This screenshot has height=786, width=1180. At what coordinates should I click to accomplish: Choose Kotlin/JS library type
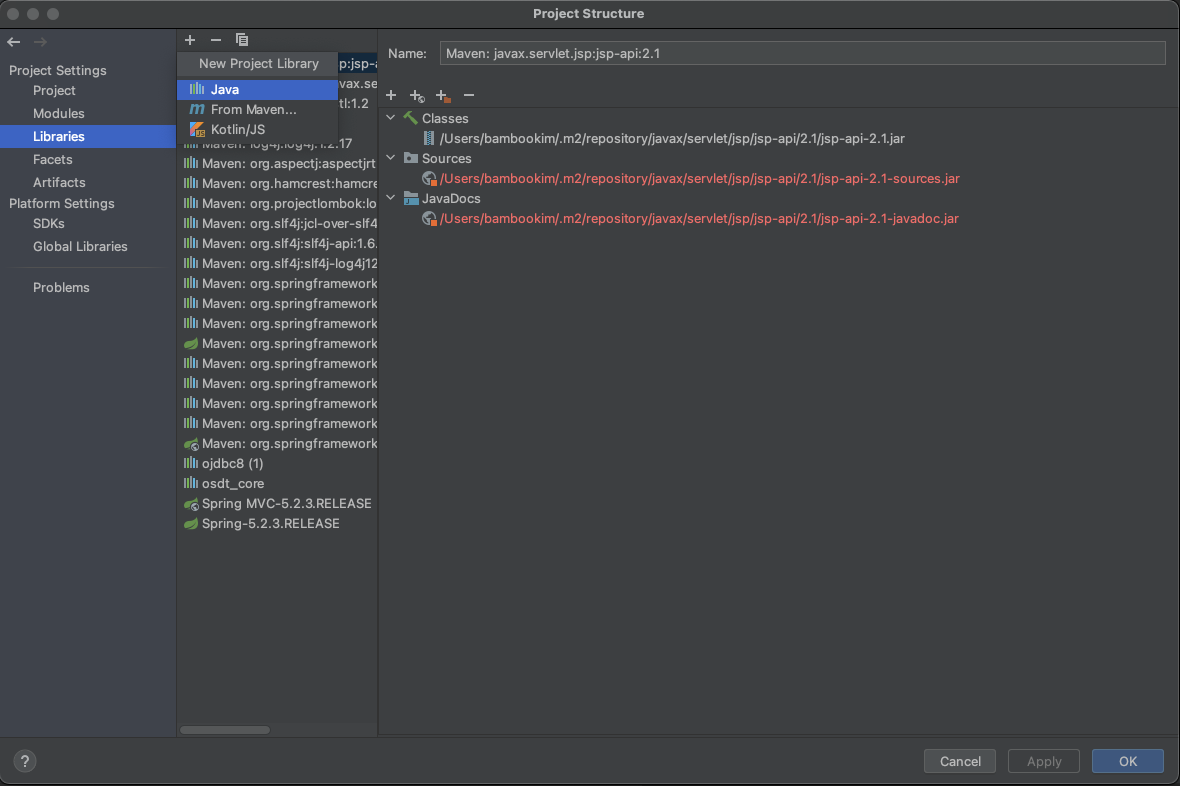tap(257, 129)
